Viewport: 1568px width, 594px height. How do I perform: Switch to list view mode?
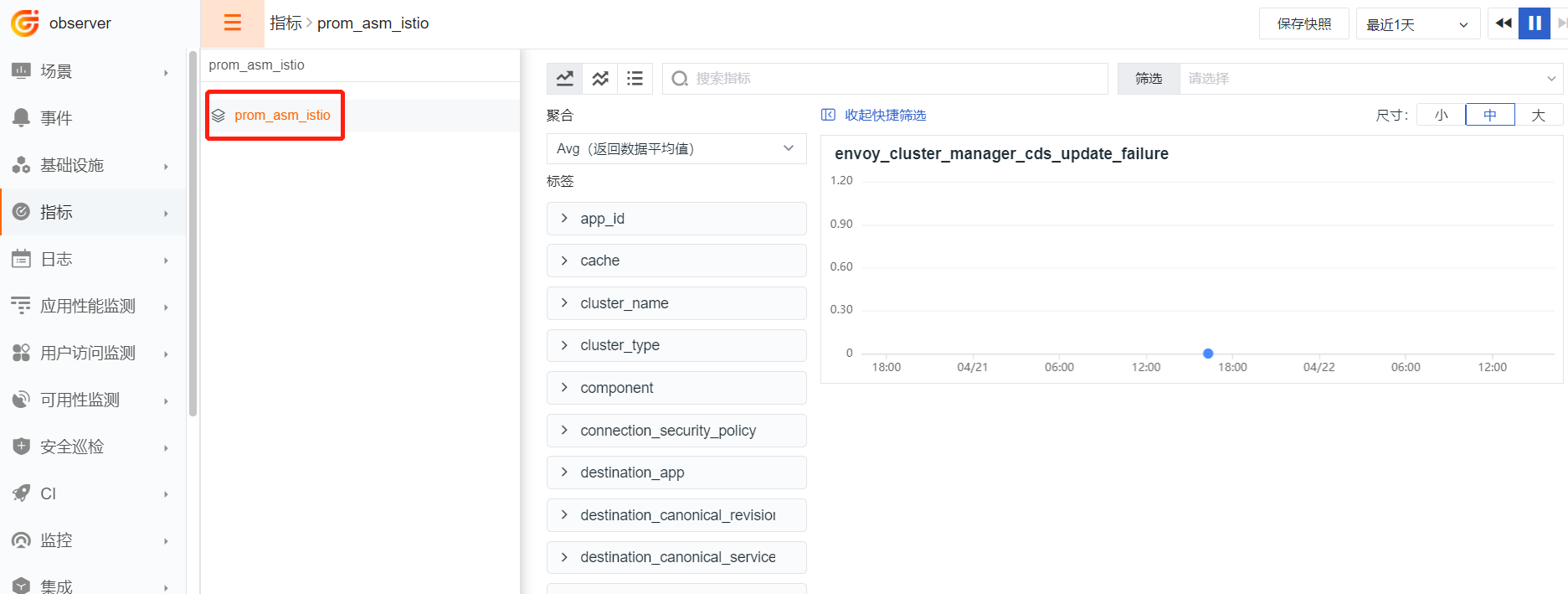[635, 78]
